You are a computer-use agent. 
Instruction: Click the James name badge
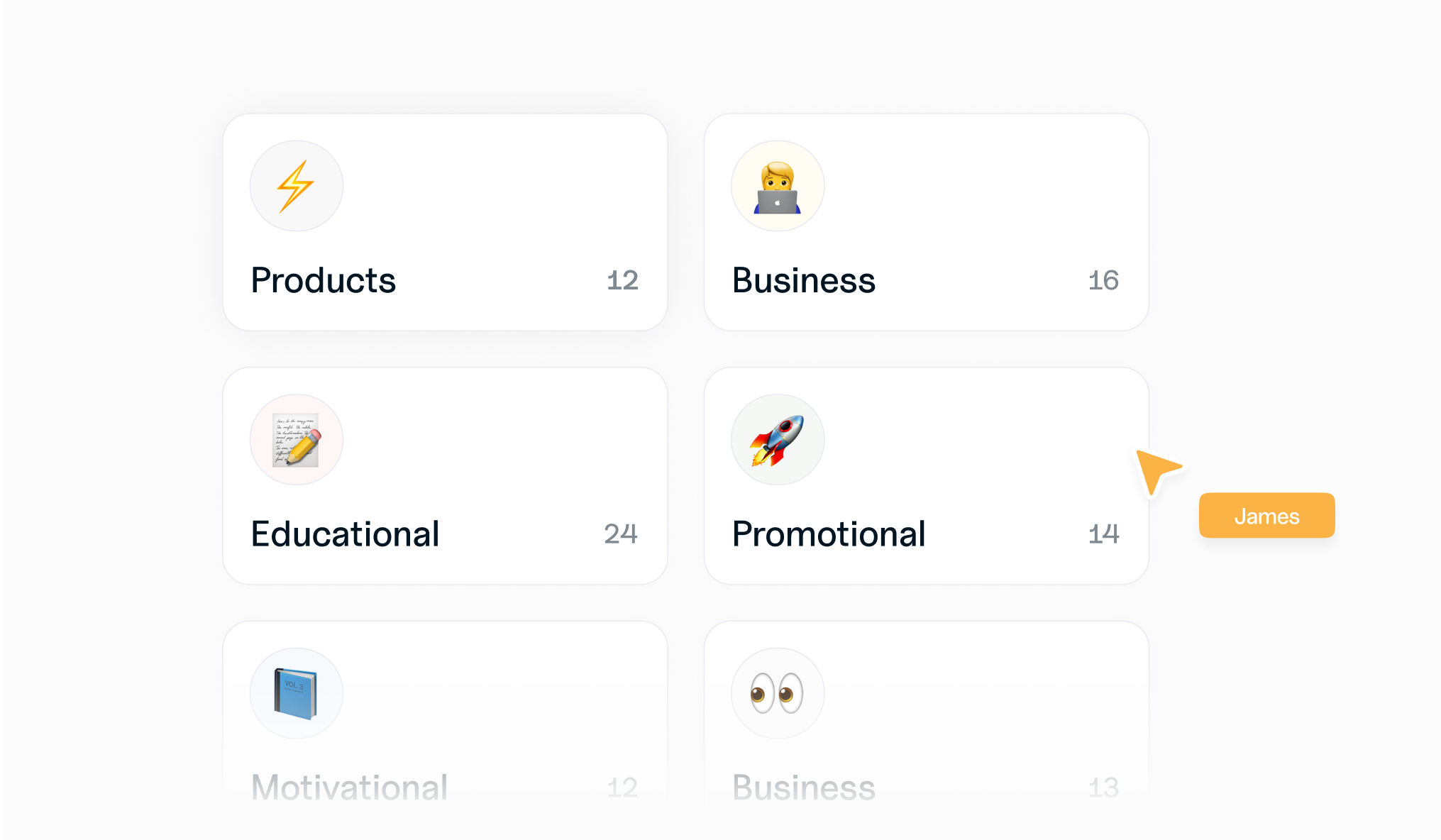click(x=1266, y=515)
